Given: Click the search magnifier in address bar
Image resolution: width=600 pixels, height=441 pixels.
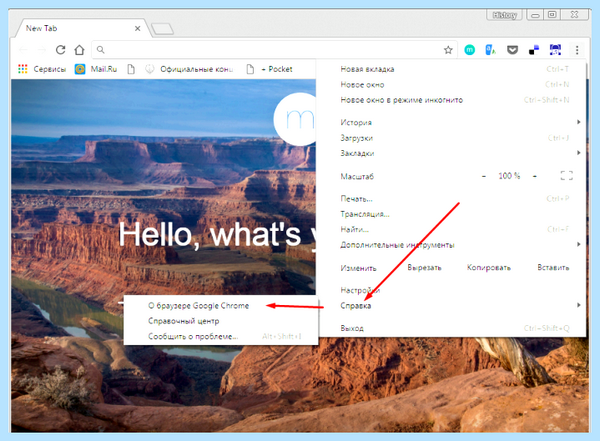Looking at the screenshot, I should tap(100, 50).
